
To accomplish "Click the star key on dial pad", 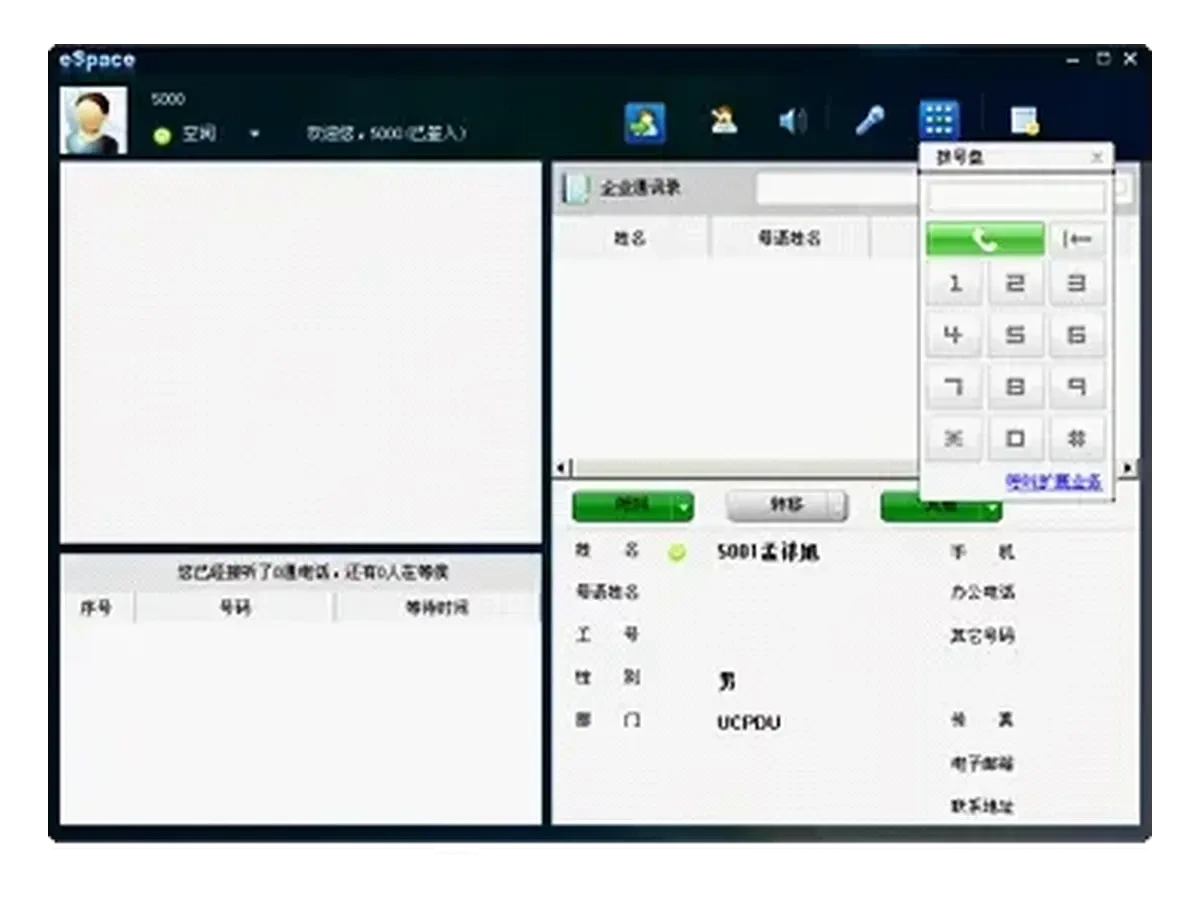I will coord(954,438).
